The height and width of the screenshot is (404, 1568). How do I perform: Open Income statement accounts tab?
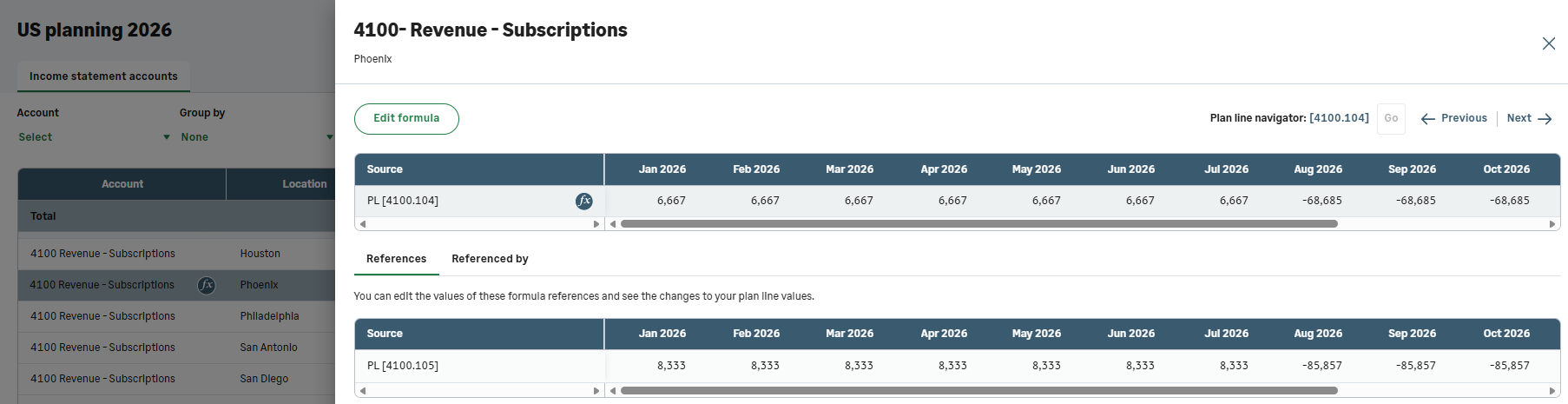(x=103, y=76)
